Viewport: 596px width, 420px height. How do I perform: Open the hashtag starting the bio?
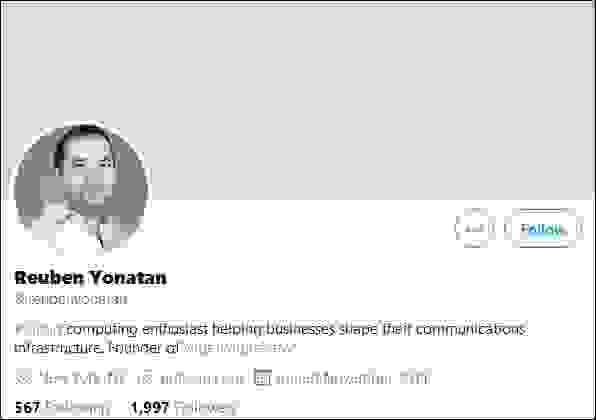(x=39, y=329)
